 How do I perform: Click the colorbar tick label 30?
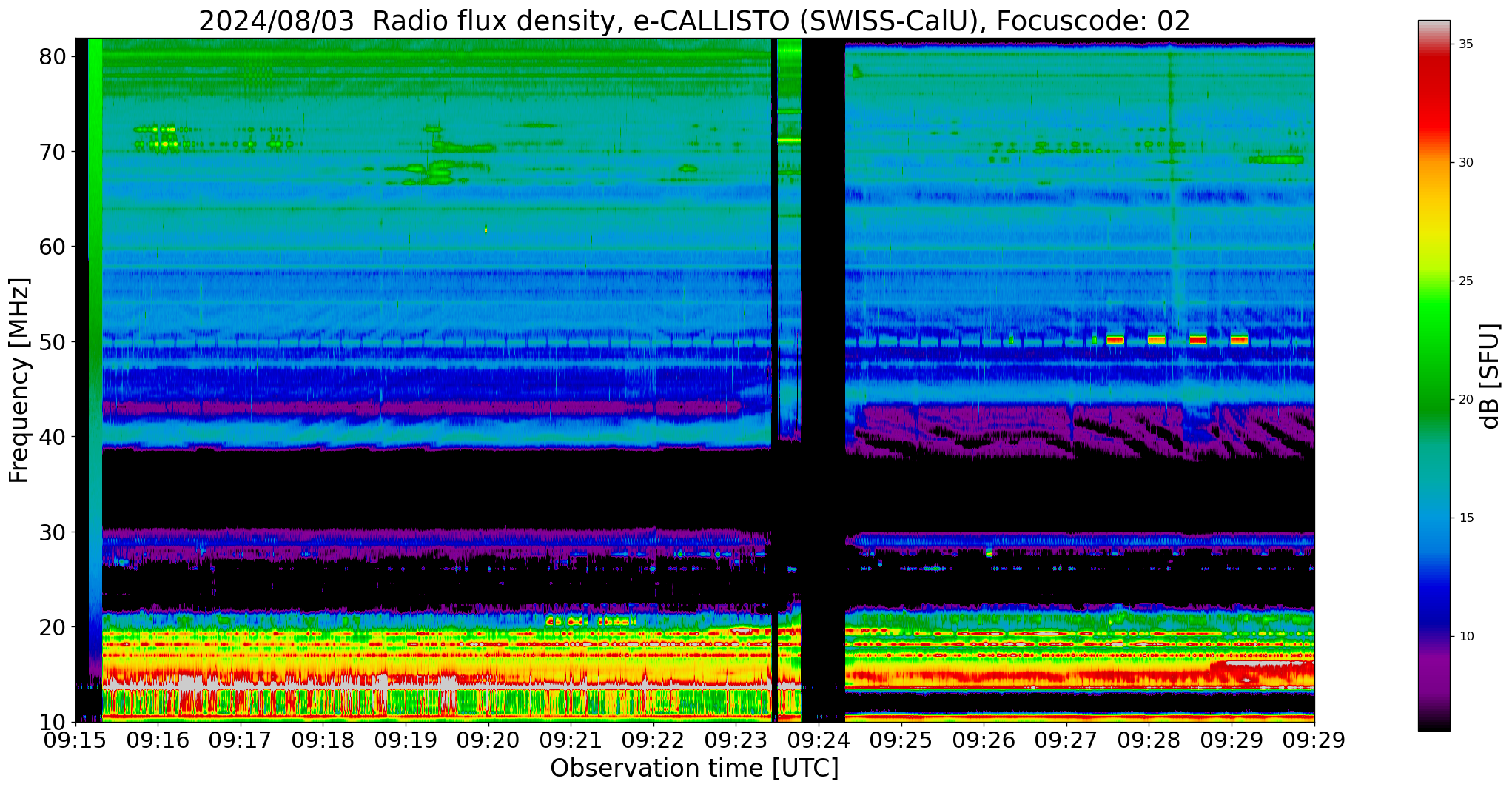click(x=1465, y=163)
